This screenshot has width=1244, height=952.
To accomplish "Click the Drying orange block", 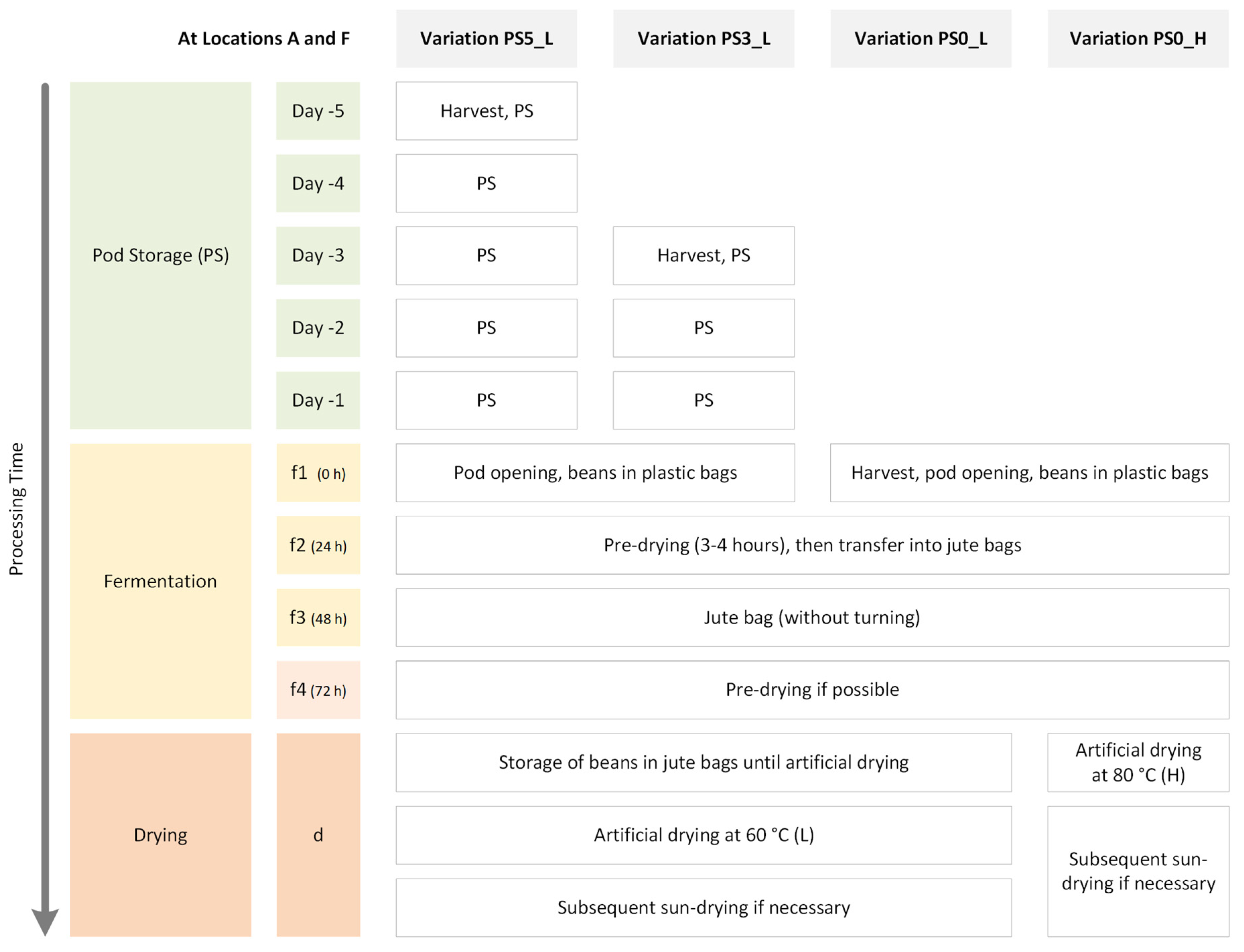I will click(x=160, y=835).
